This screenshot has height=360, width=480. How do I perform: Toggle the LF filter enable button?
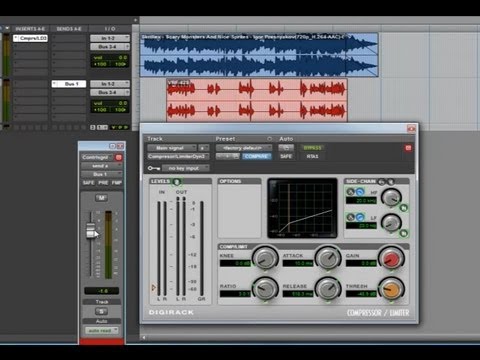pyautogui.click(x=404, y=233)
